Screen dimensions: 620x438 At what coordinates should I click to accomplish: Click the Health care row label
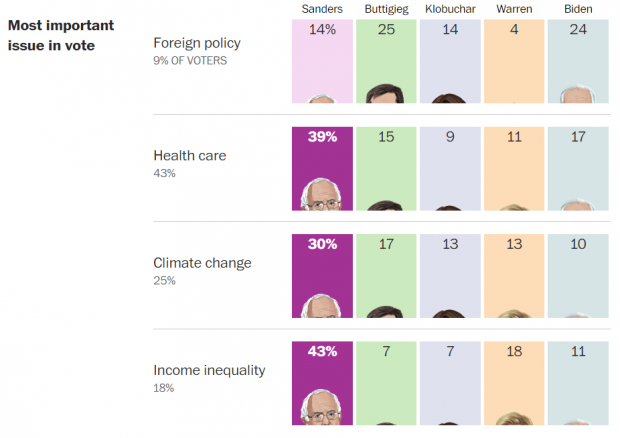pos(190,155)
